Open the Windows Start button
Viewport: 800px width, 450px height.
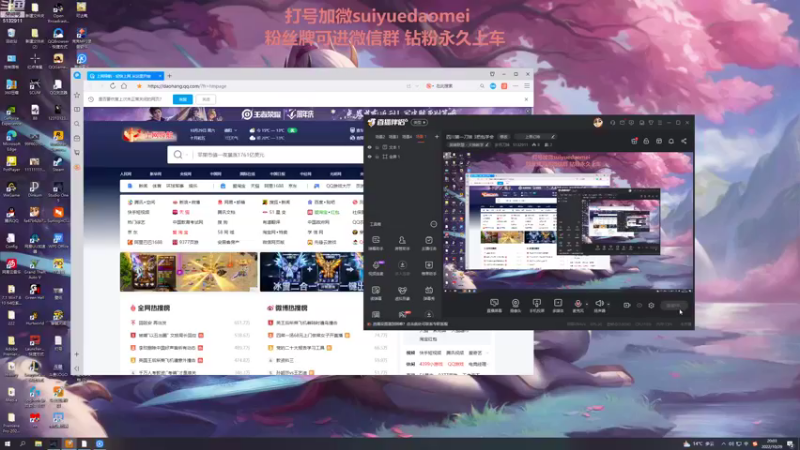point(8,444)
